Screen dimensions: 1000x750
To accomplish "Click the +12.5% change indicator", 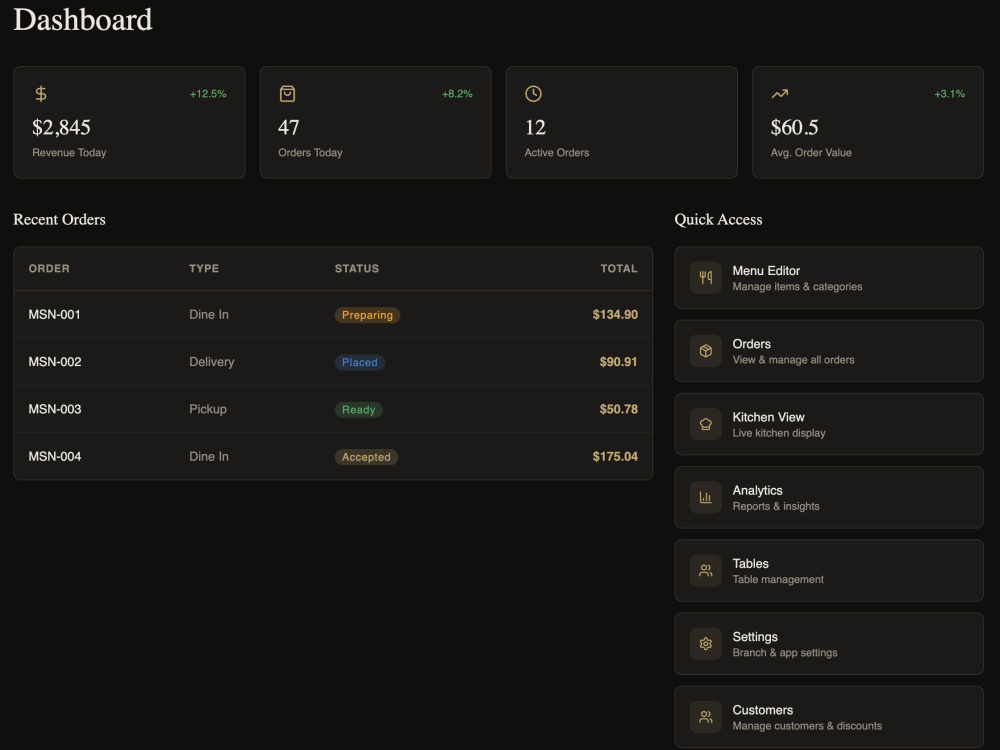I will (208, 94).
